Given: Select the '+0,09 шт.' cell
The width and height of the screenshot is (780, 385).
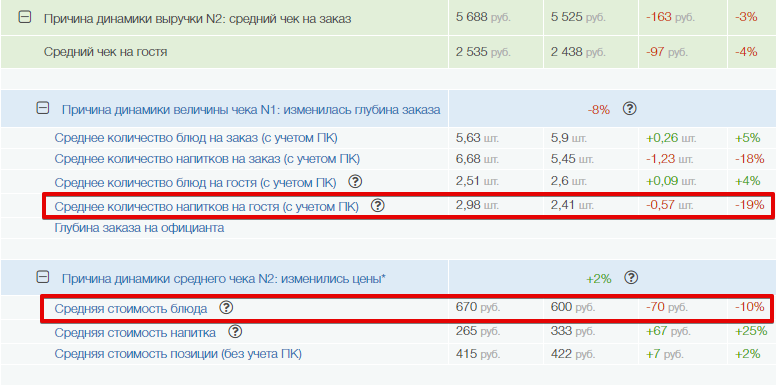Looking at the screenshot, I should click(x=671, y=181).
